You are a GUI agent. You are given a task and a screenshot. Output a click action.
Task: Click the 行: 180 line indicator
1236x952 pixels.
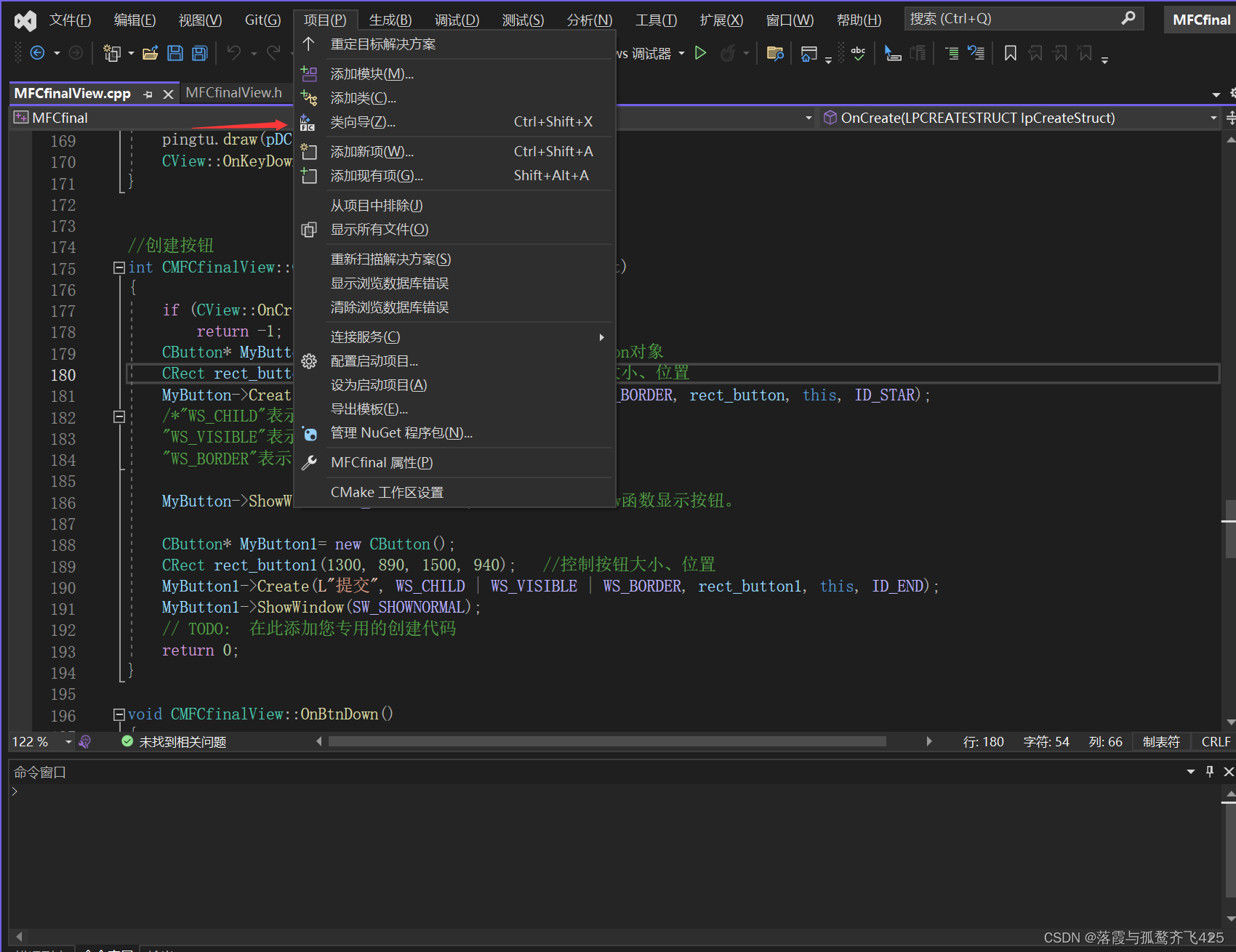(983, 742)
